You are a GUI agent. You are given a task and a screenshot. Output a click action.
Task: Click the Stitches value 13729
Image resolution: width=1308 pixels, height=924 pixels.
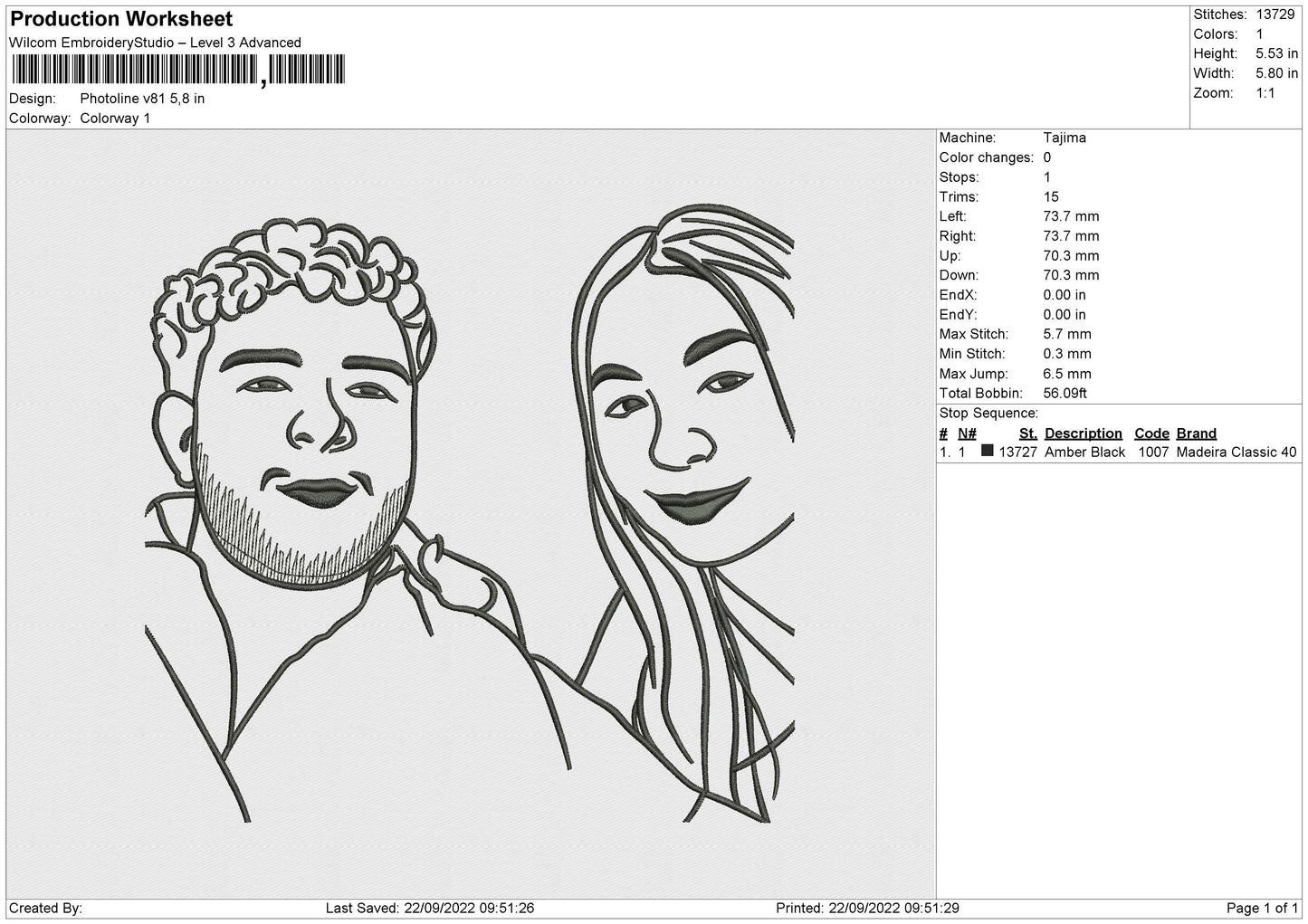1275,14
